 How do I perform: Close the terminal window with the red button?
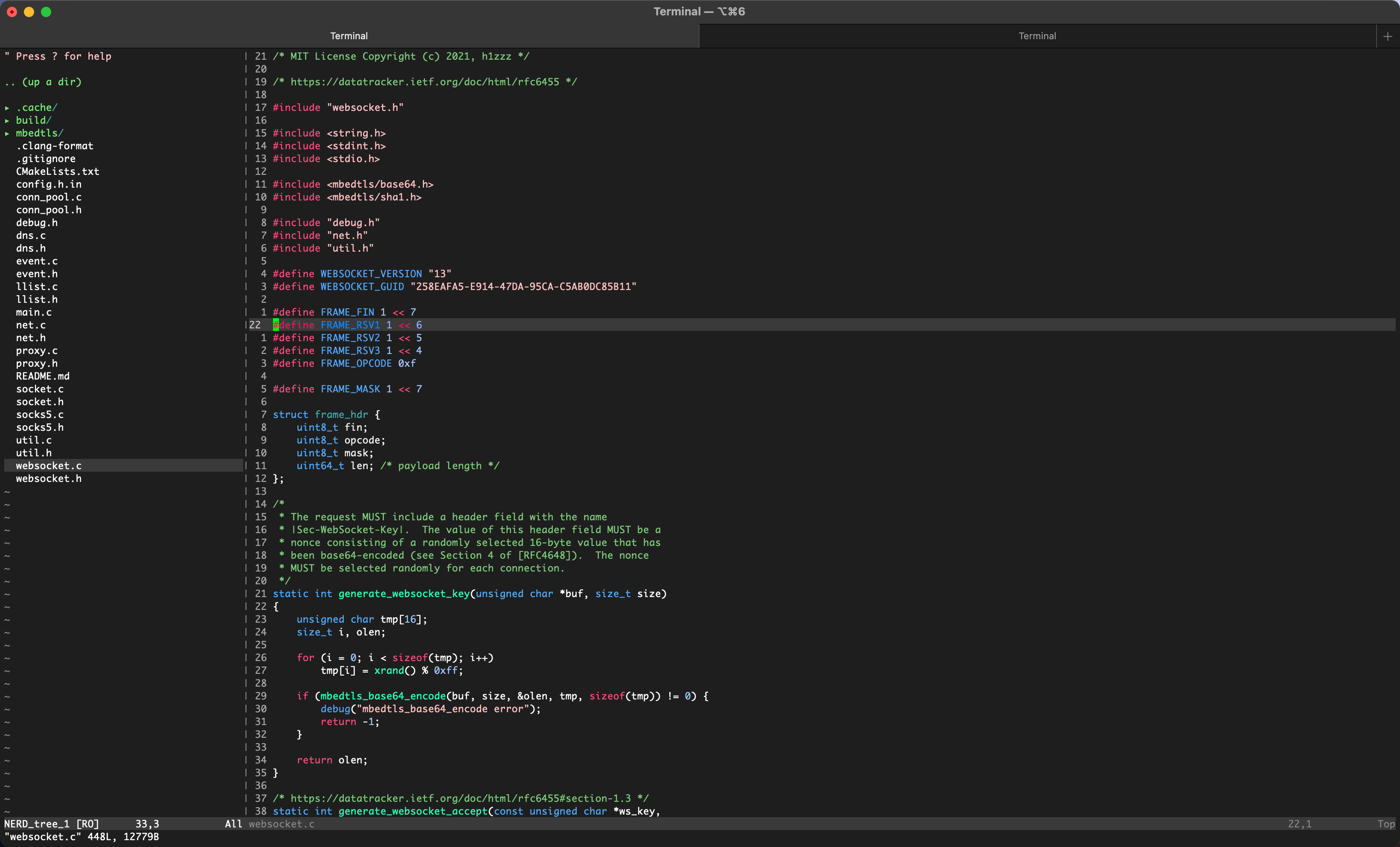coord(12,12)
